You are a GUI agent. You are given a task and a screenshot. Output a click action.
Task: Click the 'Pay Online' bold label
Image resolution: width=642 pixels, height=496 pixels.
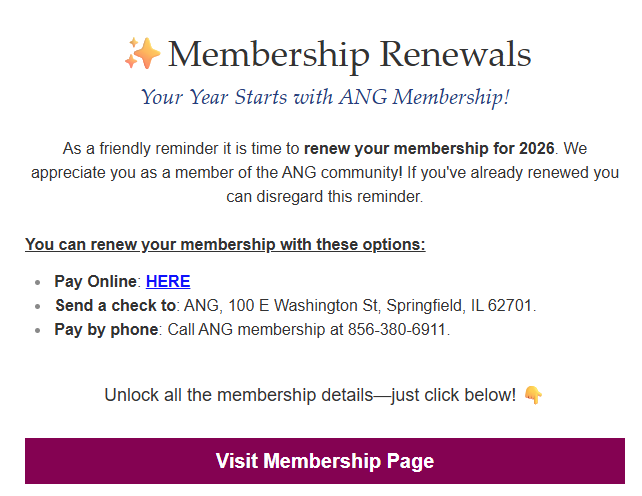pyautogui.click(x=96, y=281)
